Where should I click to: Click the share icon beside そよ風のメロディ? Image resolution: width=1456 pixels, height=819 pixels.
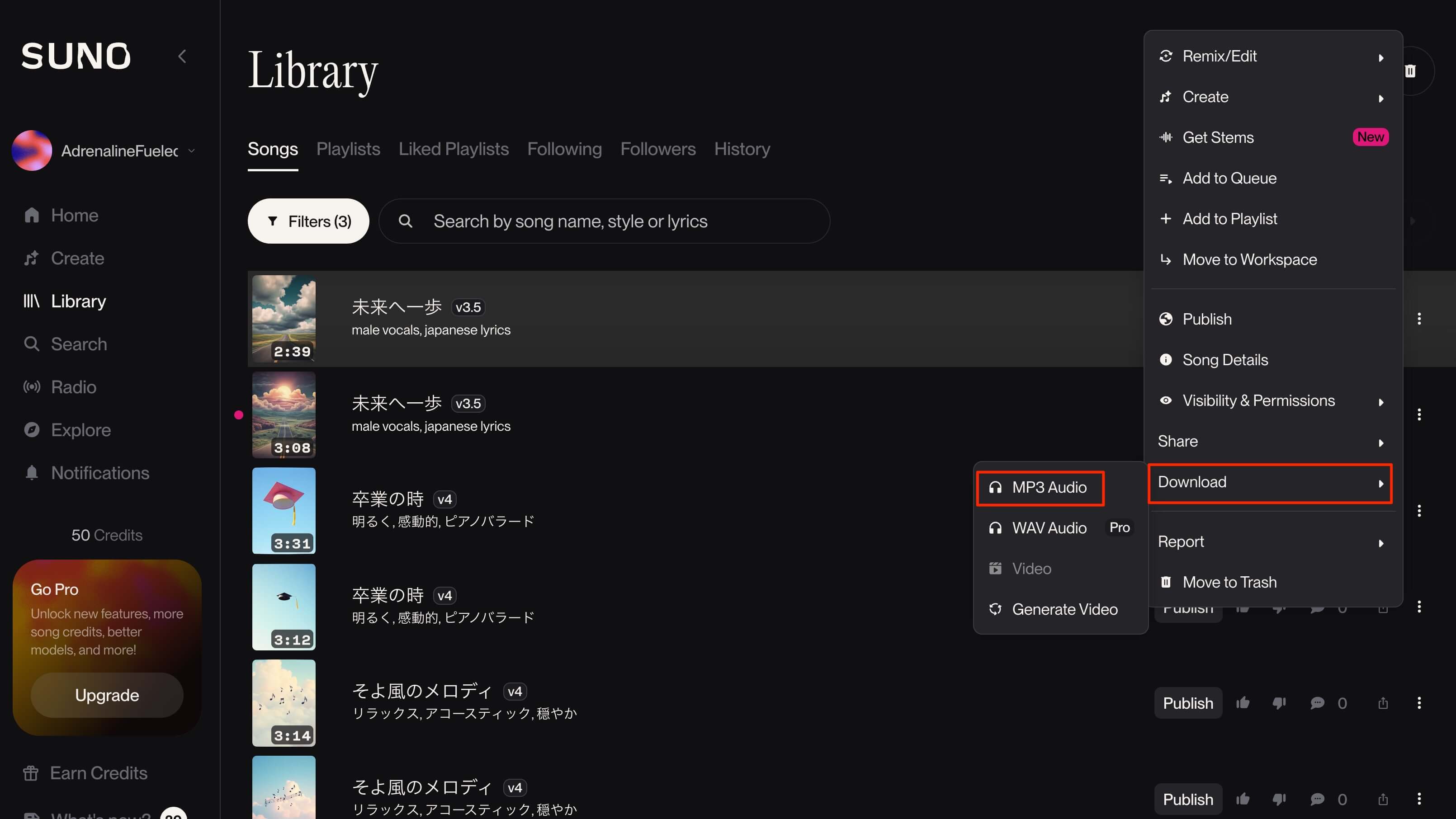(x=1383, y=703)
